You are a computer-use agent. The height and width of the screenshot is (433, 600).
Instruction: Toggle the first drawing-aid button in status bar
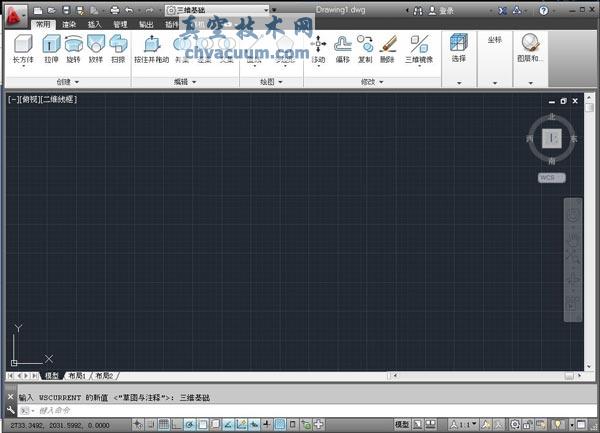[x=138, y=425]
